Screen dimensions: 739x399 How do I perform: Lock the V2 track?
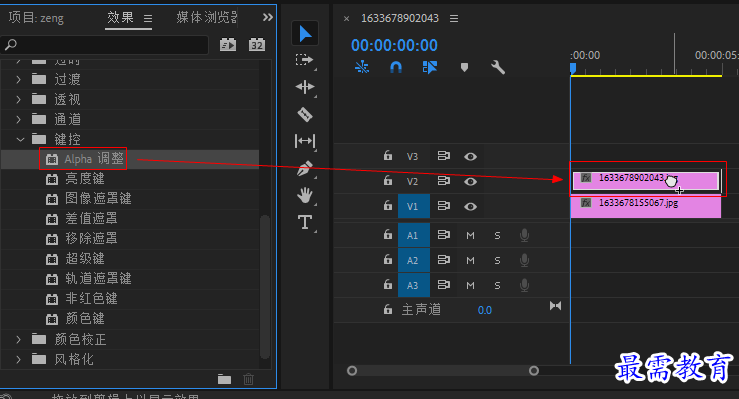pyautogui.click(x=387, y=180)
